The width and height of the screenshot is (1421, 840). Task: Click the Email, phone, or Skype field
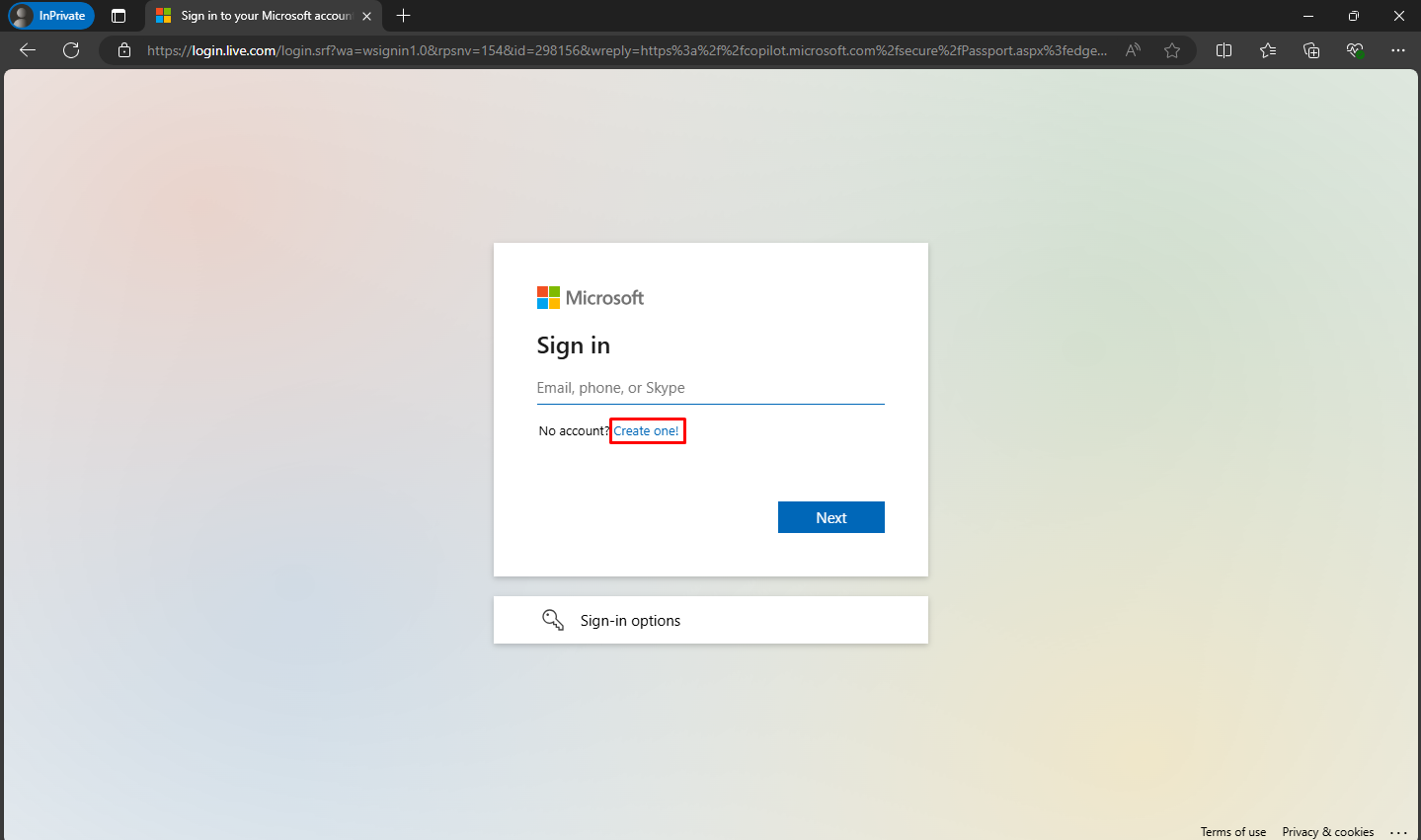(x=711, y=388)
